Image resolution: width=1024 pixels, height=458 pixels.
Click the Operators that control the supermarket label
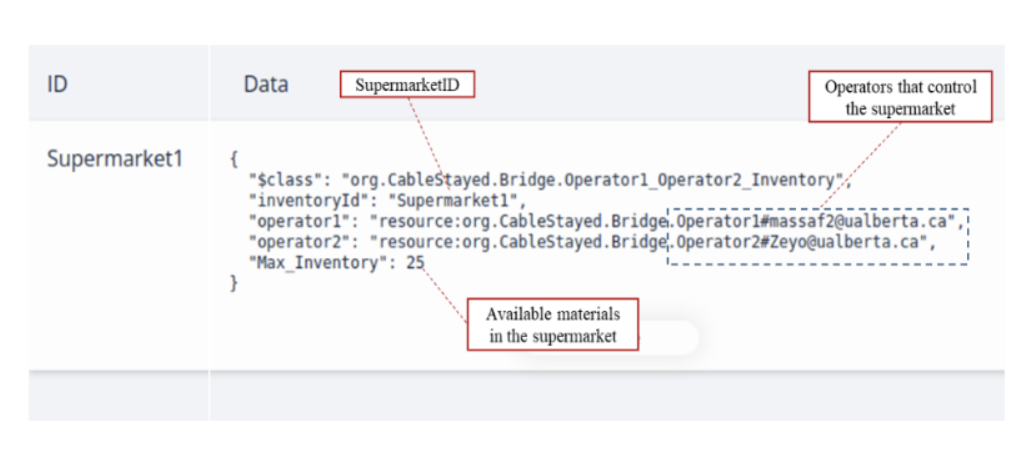coord(900,97)
